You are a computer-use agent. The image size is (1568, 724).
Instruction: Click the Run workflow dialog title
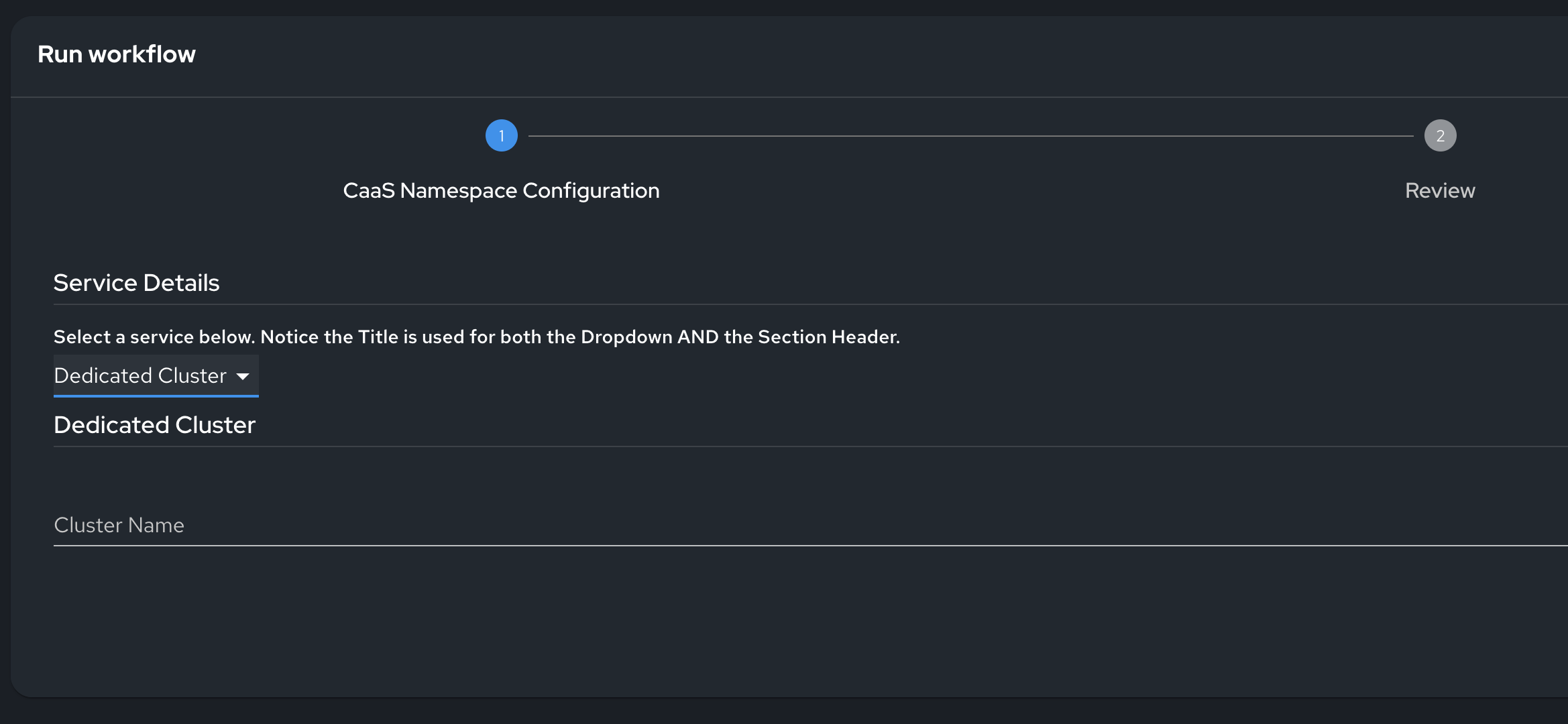(x=117, y=54)
